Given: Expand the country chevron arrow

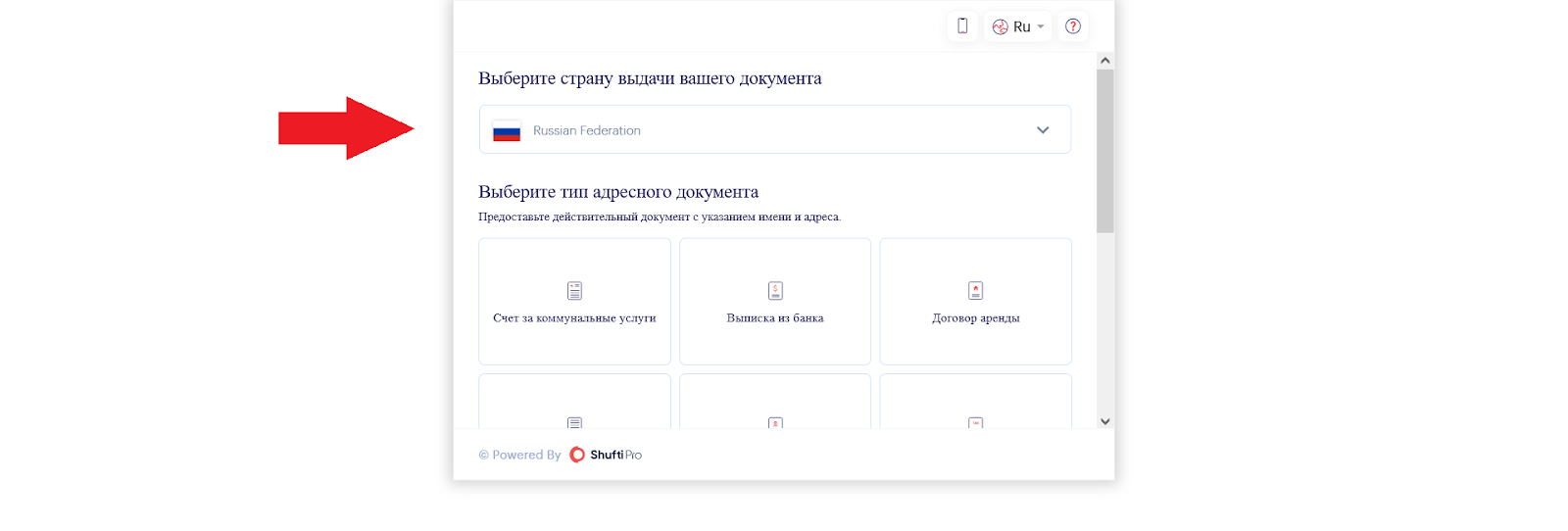Looking at the screenshot, I should [x=1043, y=130].
